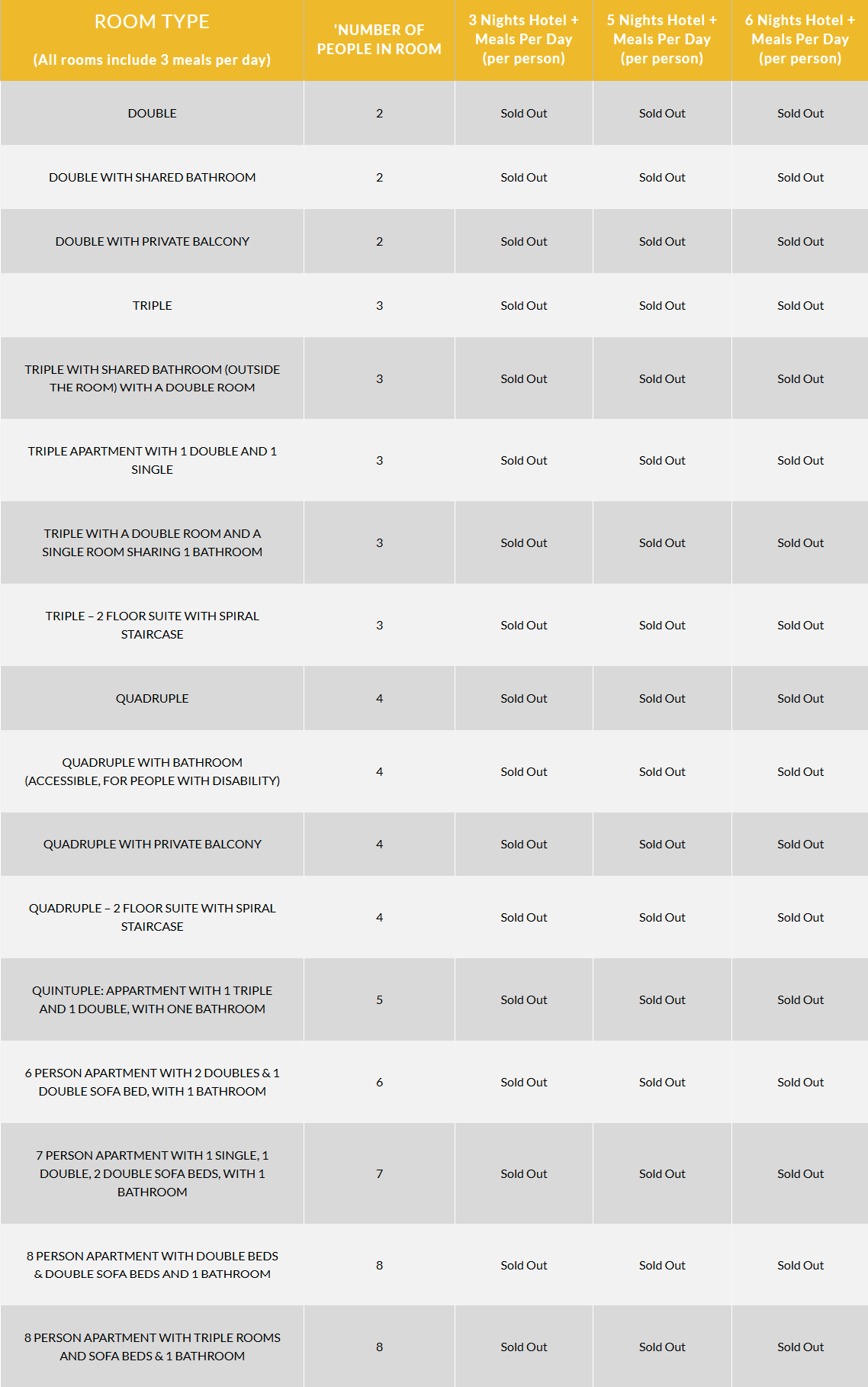Click 5 Nights Sold Out for plain TRIPLE row

click(x=662, y=305)
